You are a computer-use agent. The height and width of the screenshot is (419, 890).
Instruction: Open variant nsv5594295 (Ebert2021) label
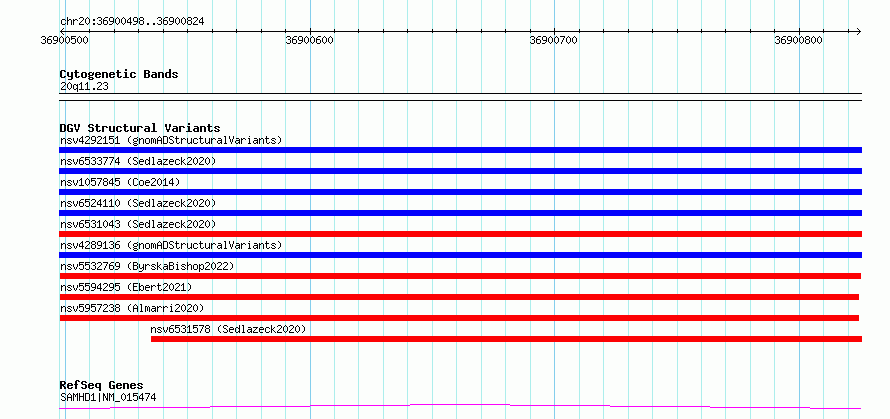coord(126,287)
